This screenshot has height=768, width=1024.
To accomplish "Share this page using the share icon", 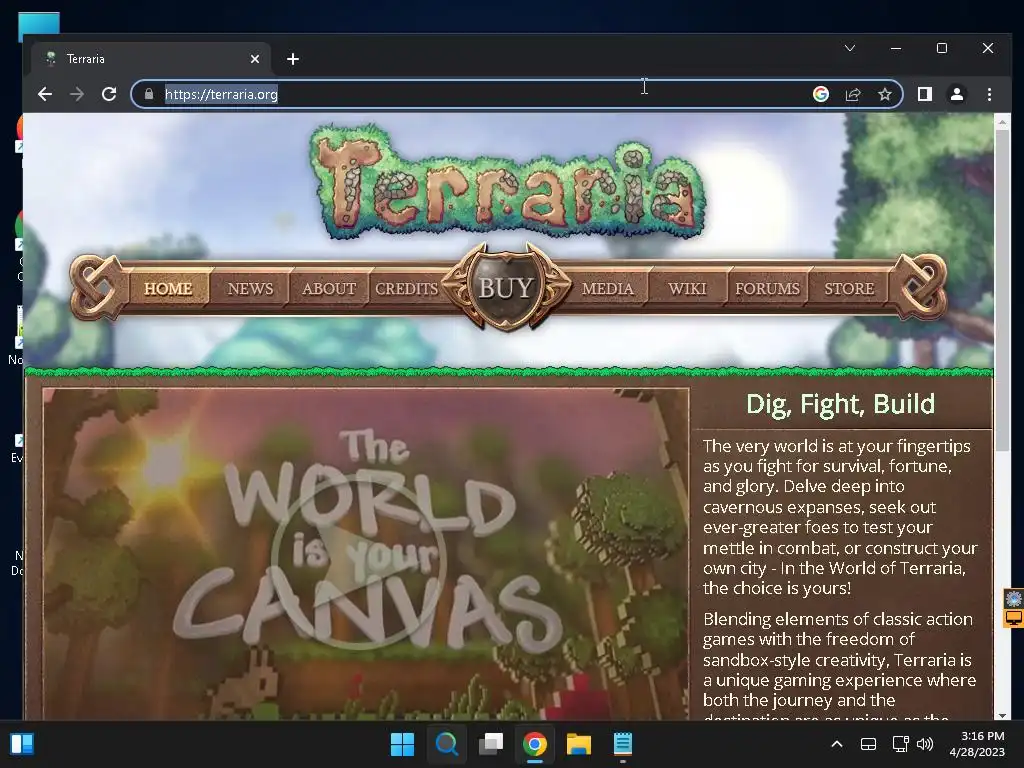I will coord(853,94).
